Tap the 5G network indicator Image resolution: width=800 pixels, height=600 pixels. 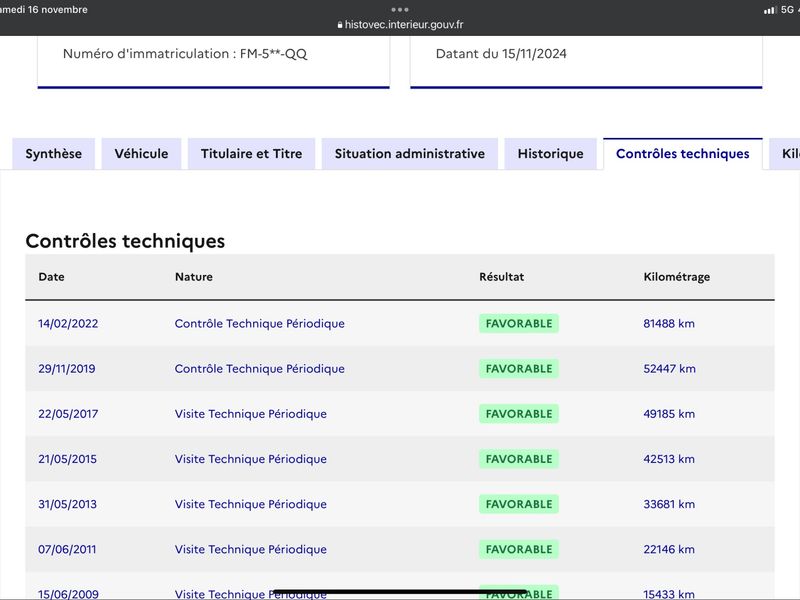pyautogui.click(x=787, y=9)
